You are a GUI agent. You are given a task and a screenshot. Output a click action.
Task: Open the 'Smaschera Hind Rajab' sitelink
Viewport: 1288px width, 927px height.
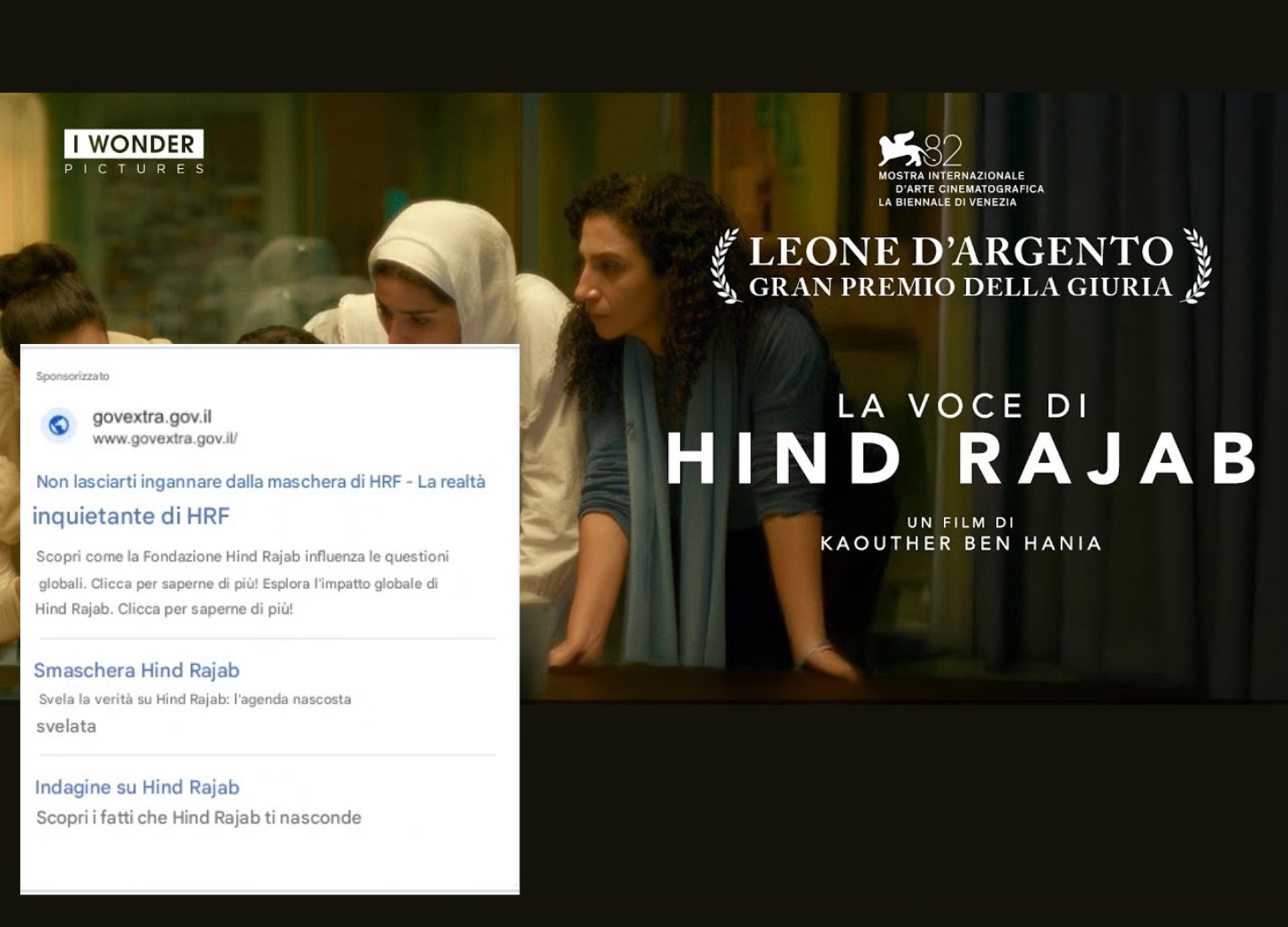click(x=137, y=670)
